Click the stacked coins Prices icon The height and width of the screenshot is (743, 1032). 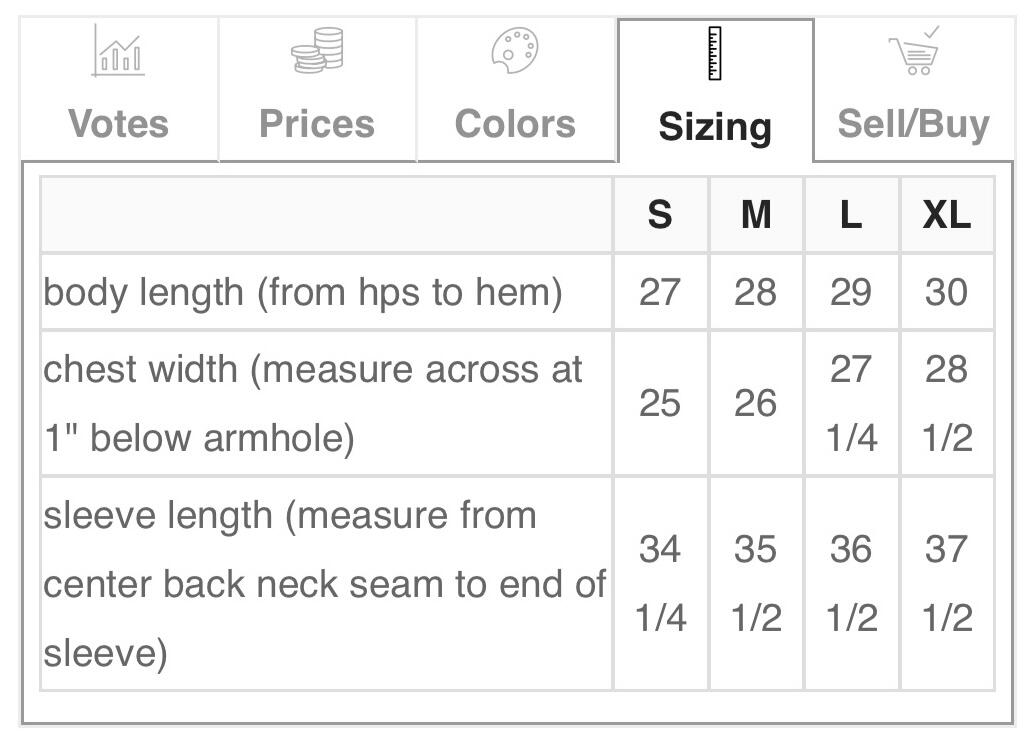click(317, 50)
